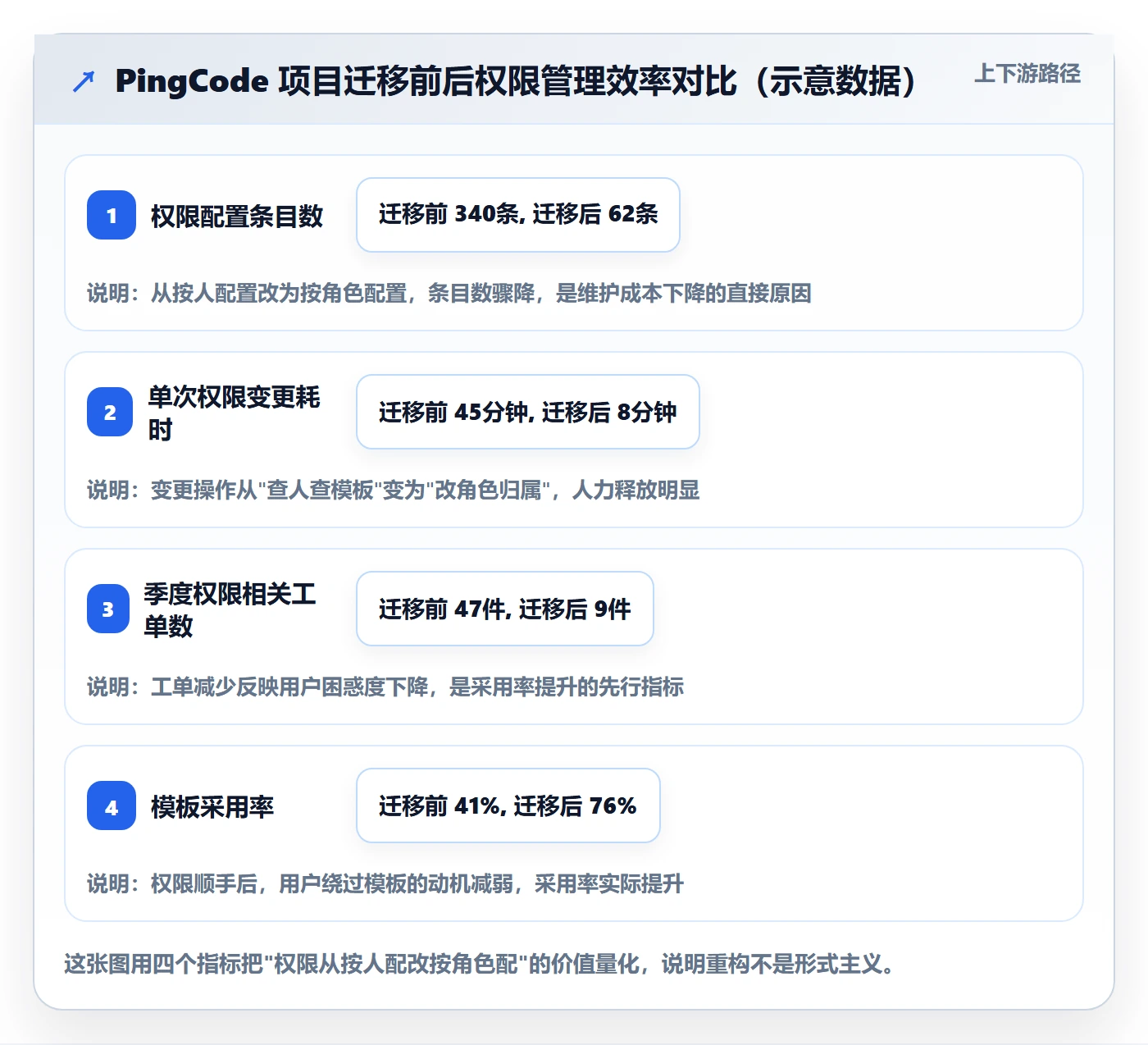Click the 权限配置条目数 heading

237,217
